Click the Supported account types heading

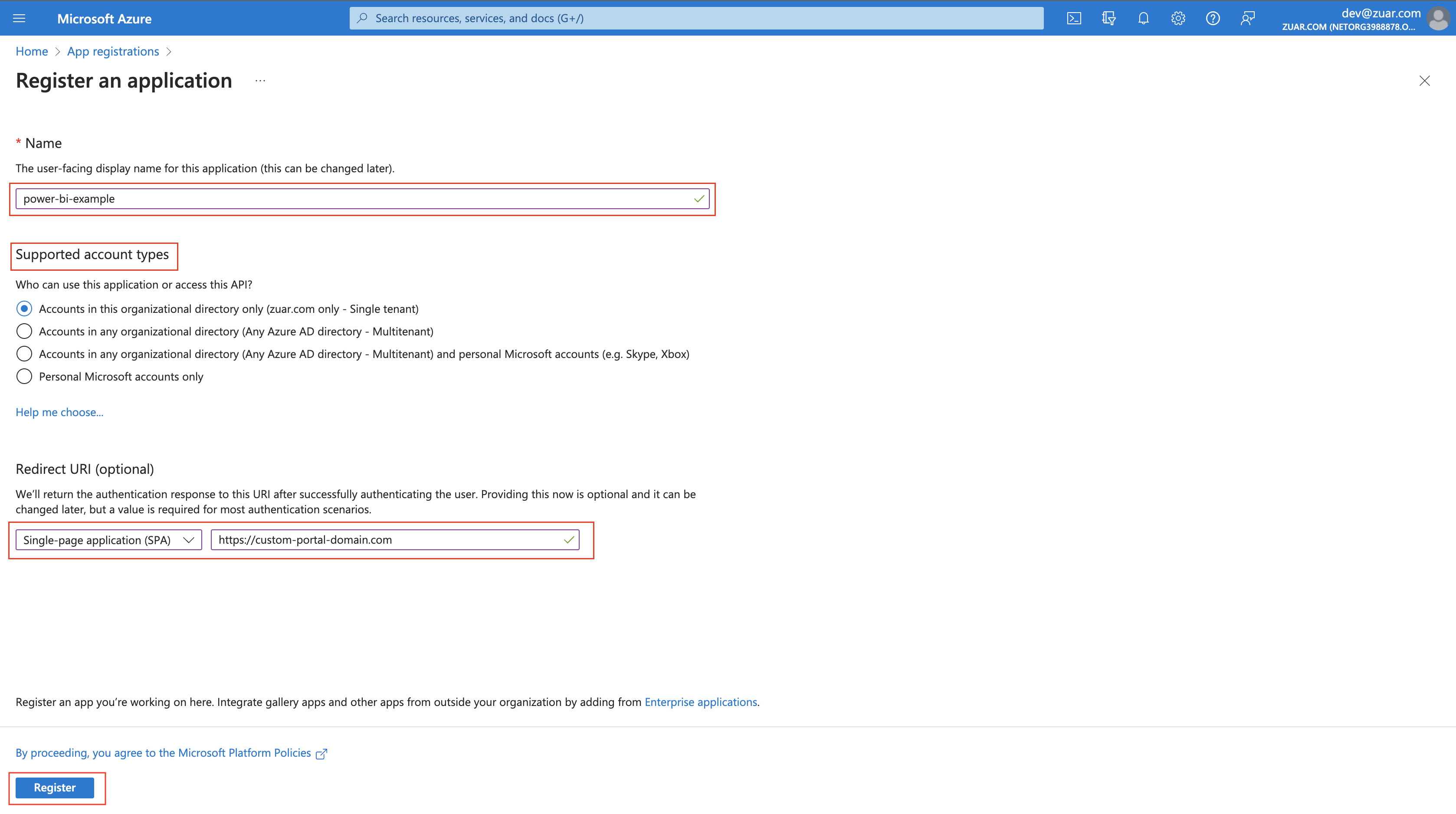tap(92, 254)
